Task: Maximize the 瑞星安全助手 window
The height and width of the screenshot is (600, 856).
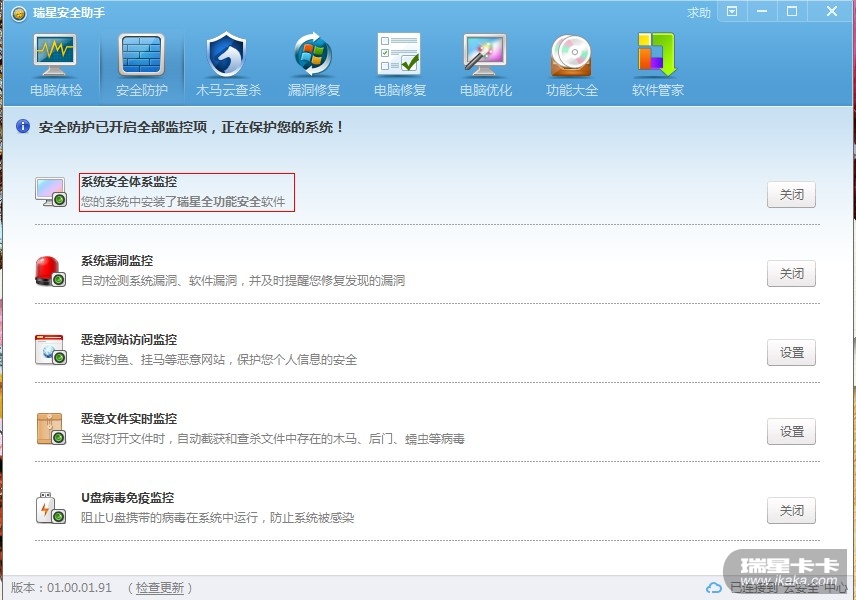Action: click(792, 11)
